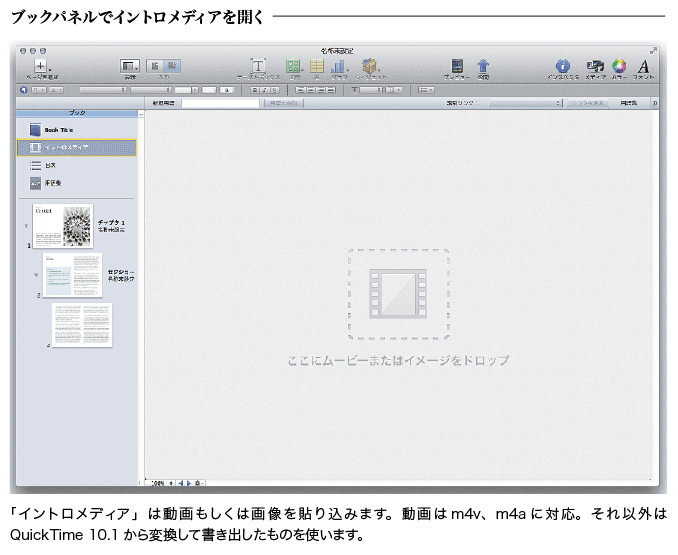
Task: Click the sidebar collapse button next to header
Action: click(141, 113)
